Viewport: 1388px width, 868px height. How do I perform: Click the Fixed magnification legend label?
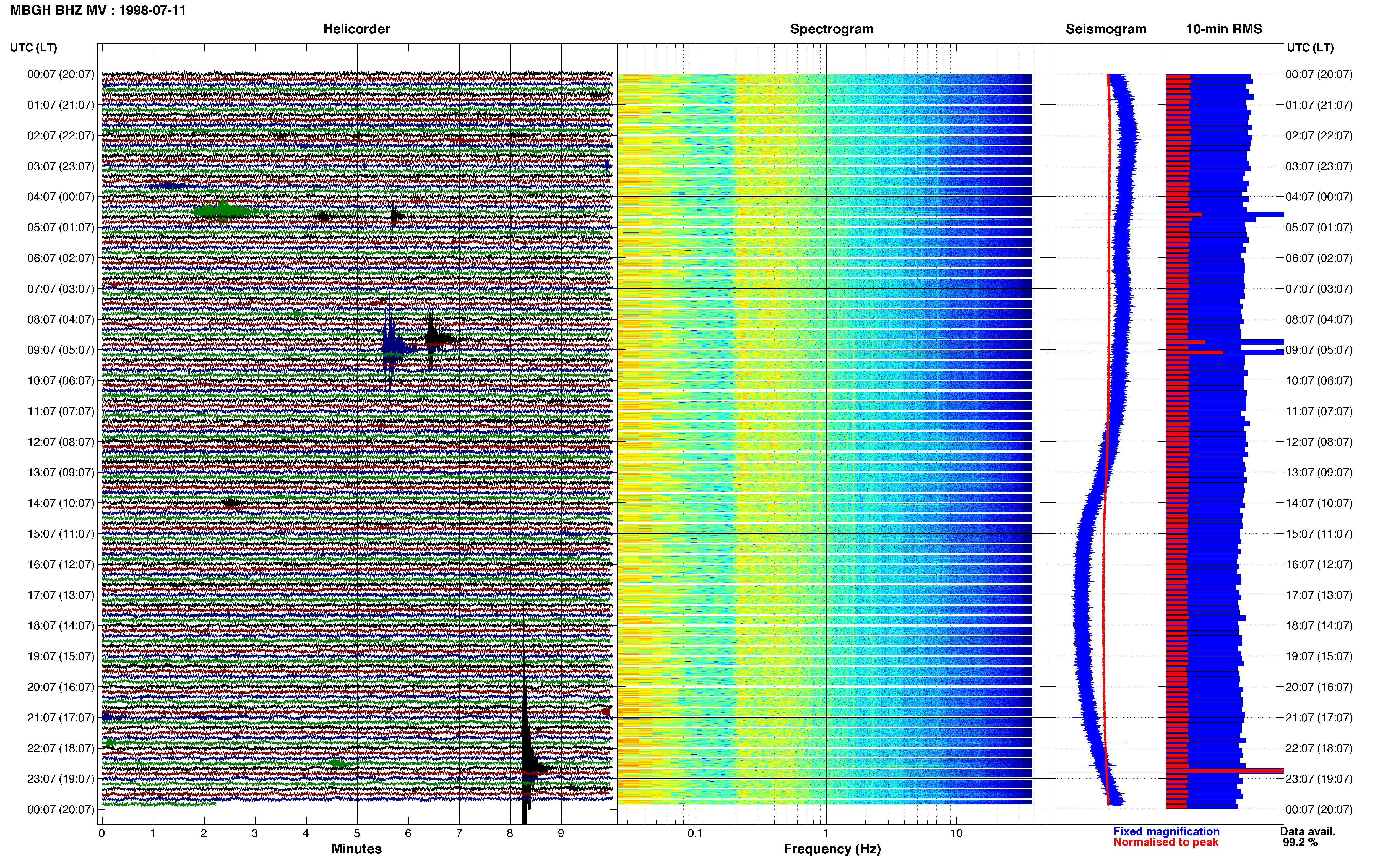[1166, 831]
